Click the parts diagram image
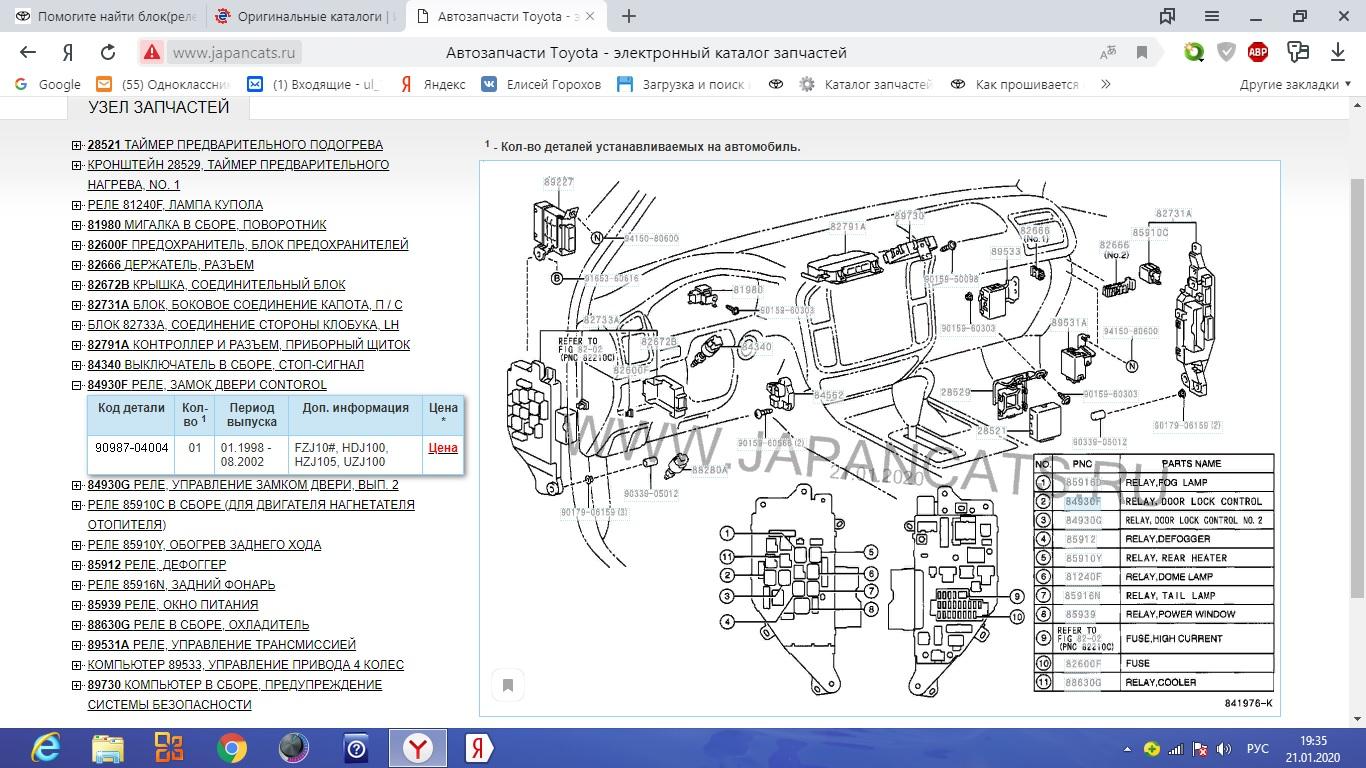The height and width of the screenshot is (768, 1366). point(880,438)
